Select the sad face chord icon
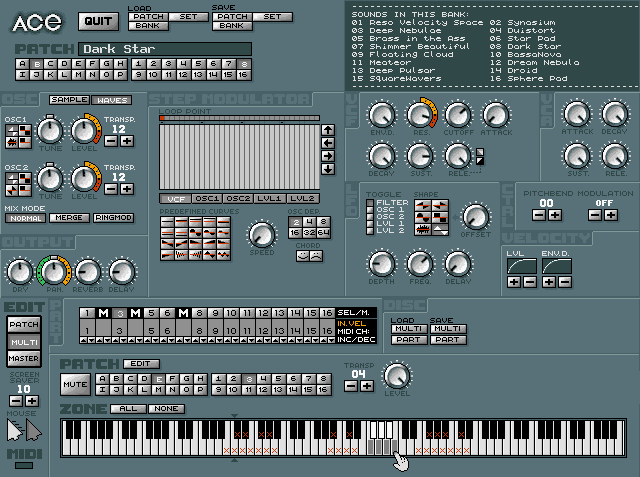 tap(316, 256)
